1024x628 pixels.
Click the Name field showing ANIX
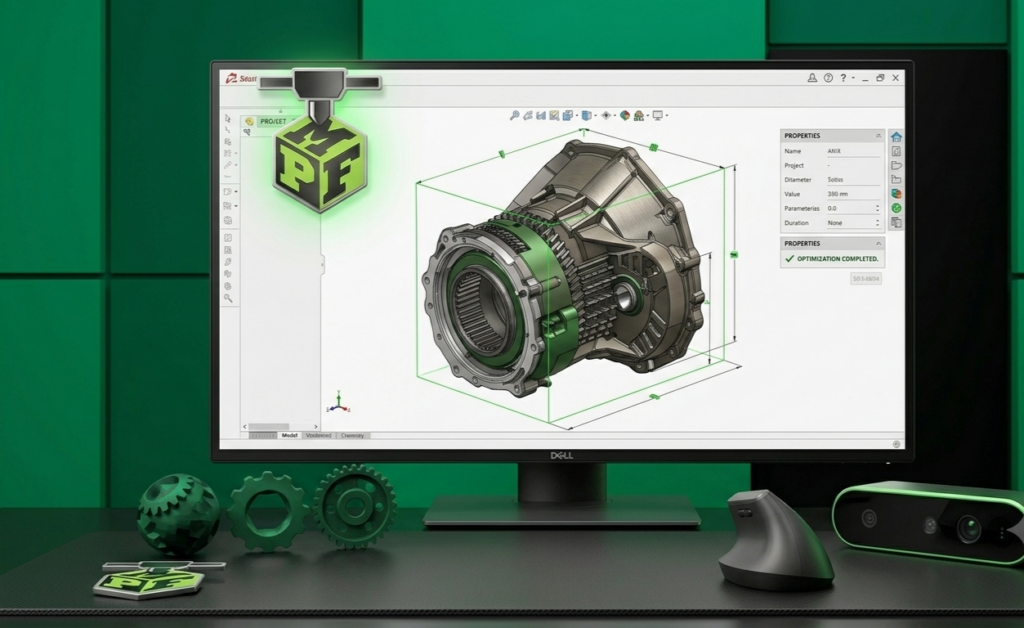tap(854, 151)
